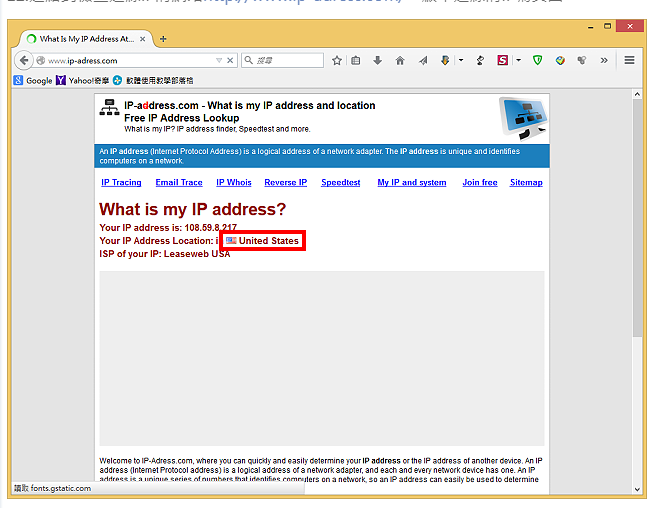
Task: Open a new tab with plus button
Action: click(x=163, y=39)
